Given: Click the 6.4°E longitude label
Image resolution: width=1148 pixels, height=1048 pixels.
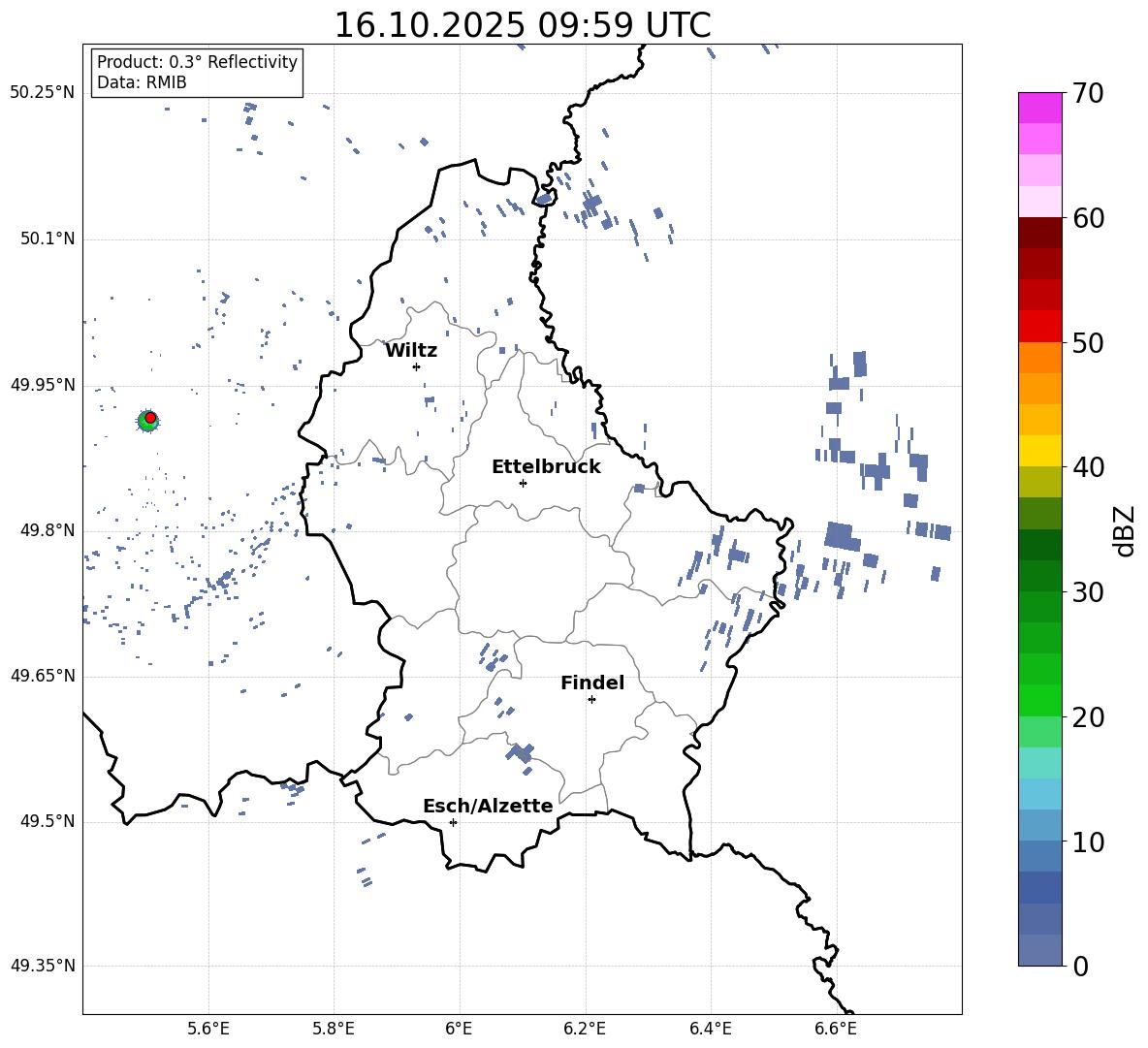Looking at the screenshot, I should coord(710,1029).
